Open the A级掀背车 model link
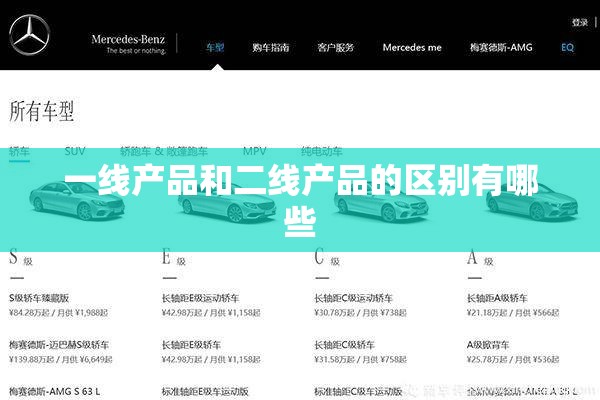The width and height of the screenshot is (600, 400). pos(488,345)
